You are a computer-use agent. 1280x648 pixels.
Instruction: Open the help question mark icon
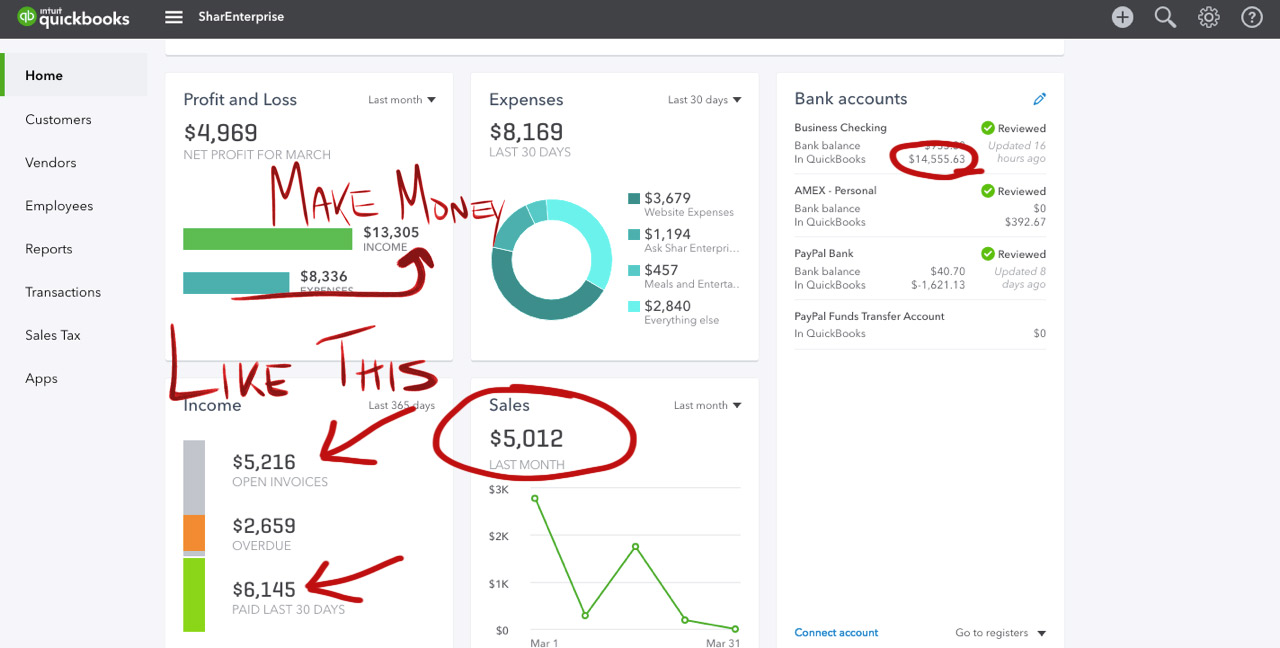click(1251, 17)
